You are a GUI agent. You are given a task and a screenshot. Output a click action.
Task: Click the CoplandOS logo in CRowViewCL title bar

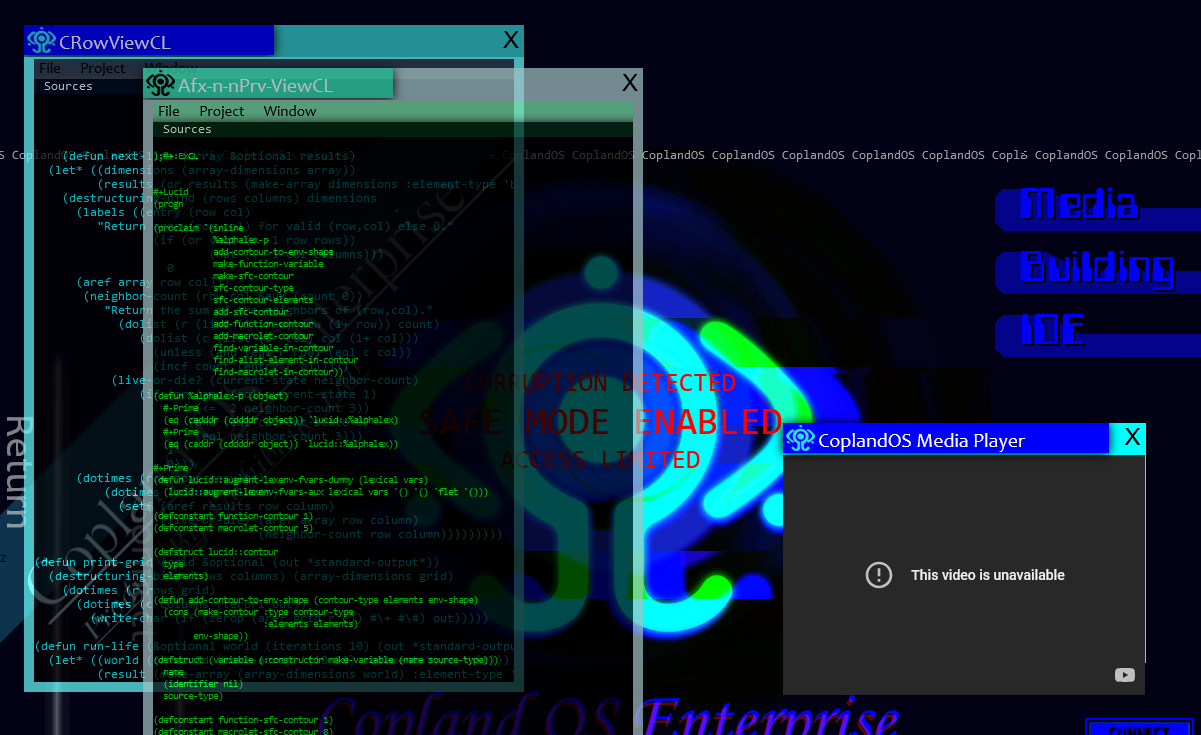(x=41, y=41)
